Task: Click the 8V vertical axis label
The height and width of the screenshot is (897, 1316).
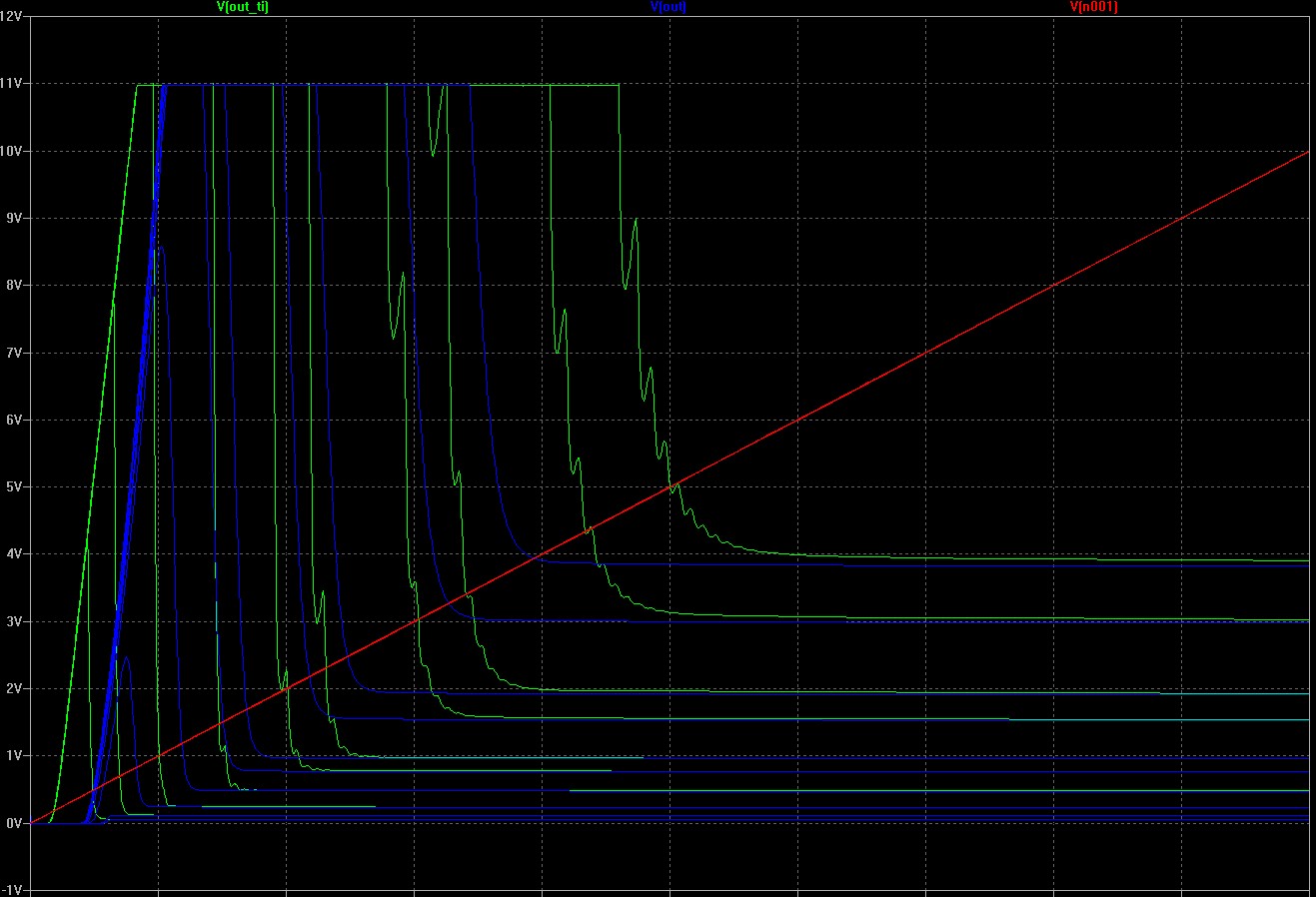Action: [x=14, y=285]
